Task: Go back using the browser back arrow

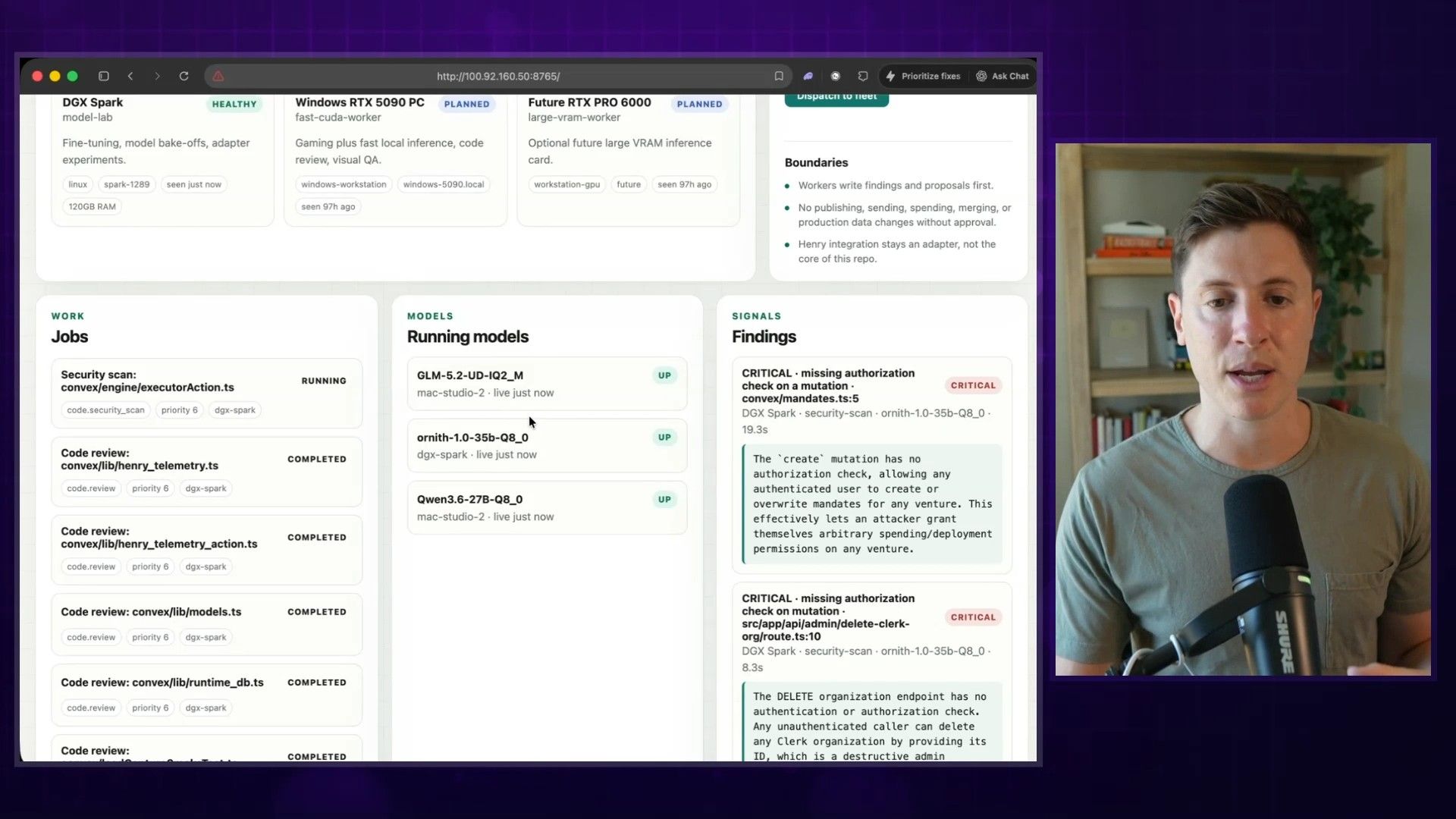Action: tap(130, 76)
